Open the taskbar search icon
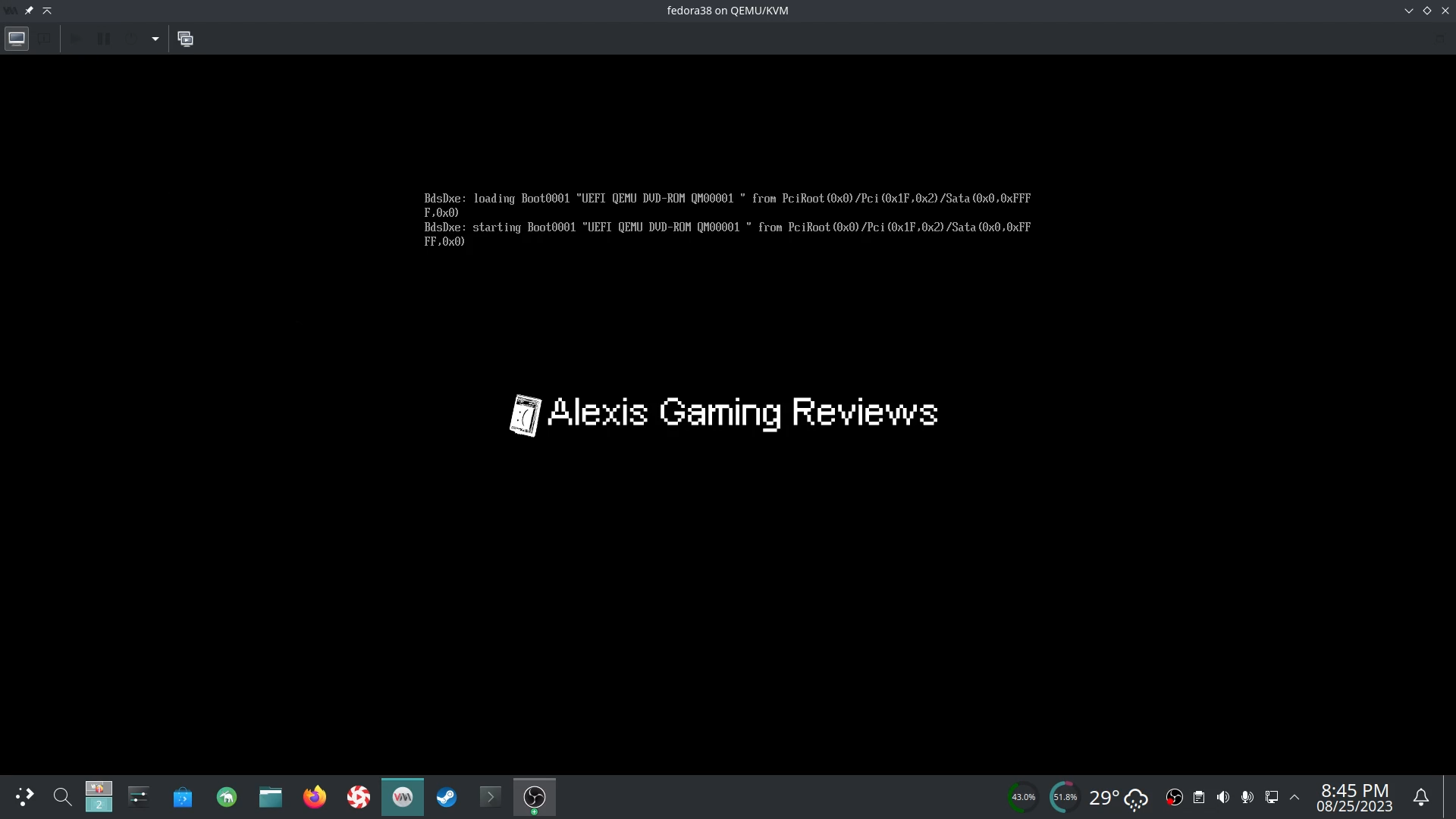 coord(62,797)
